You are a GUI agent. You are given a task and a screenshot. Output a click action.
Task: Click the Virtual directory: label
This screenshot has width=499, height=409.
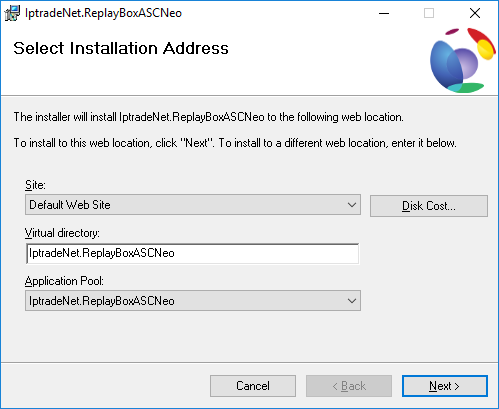62,233
